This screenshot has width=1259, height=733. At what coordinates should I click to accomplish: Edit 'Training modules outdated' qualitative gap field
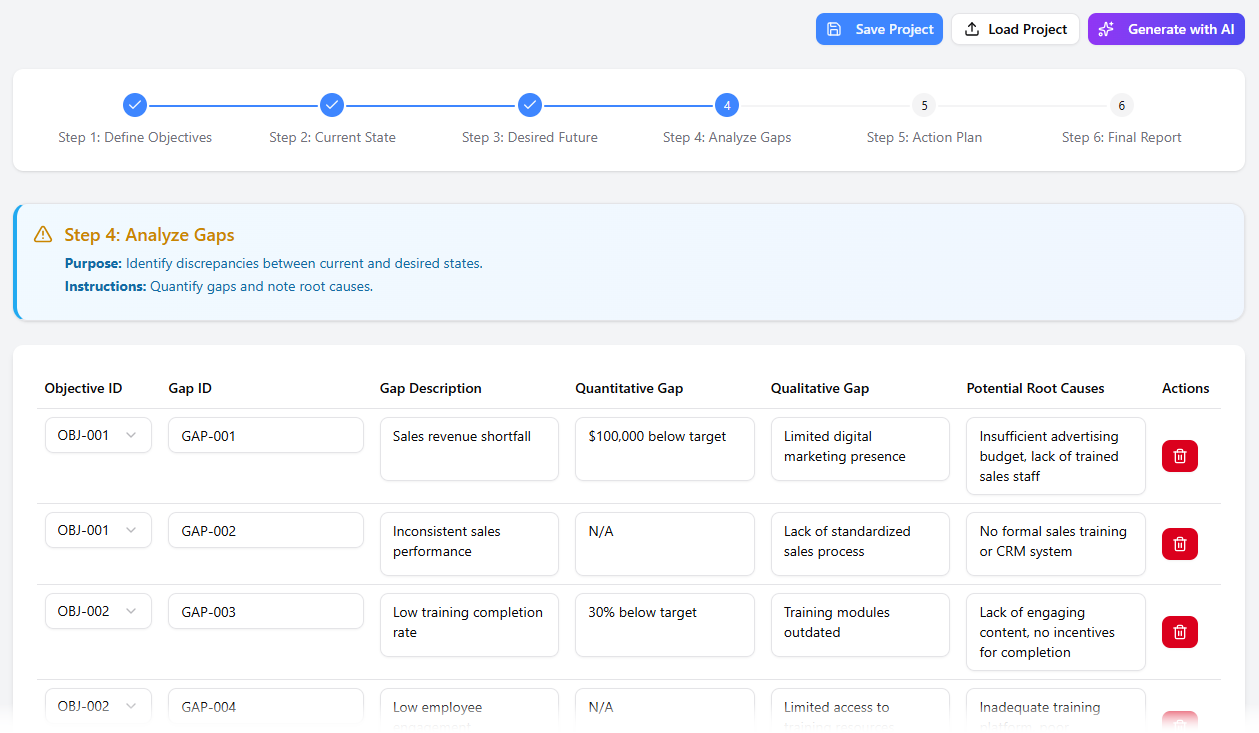pyautogui.click(x=859, y=624)
